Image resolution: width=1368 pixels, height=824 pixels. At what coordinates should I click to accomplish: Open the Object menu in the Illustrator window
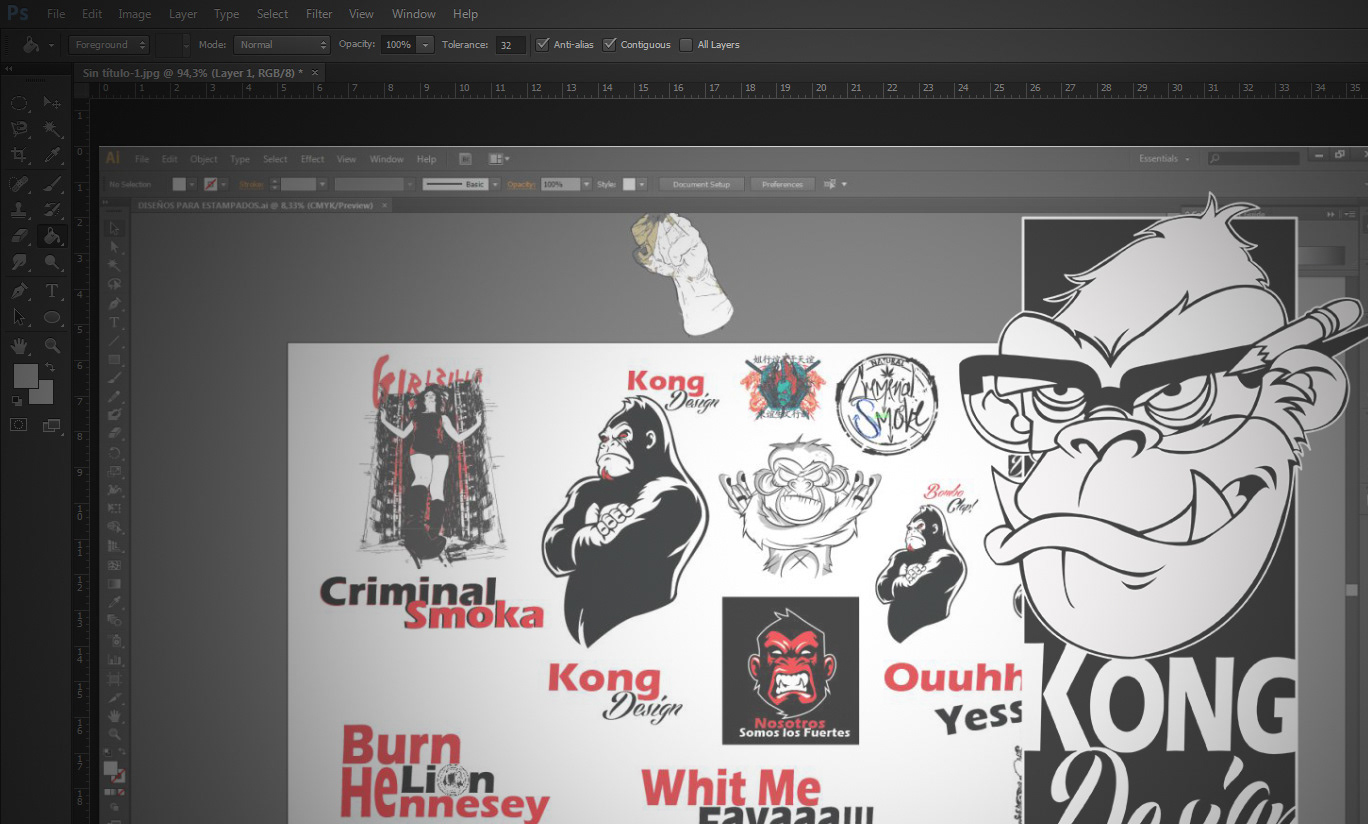click(204, 159)
